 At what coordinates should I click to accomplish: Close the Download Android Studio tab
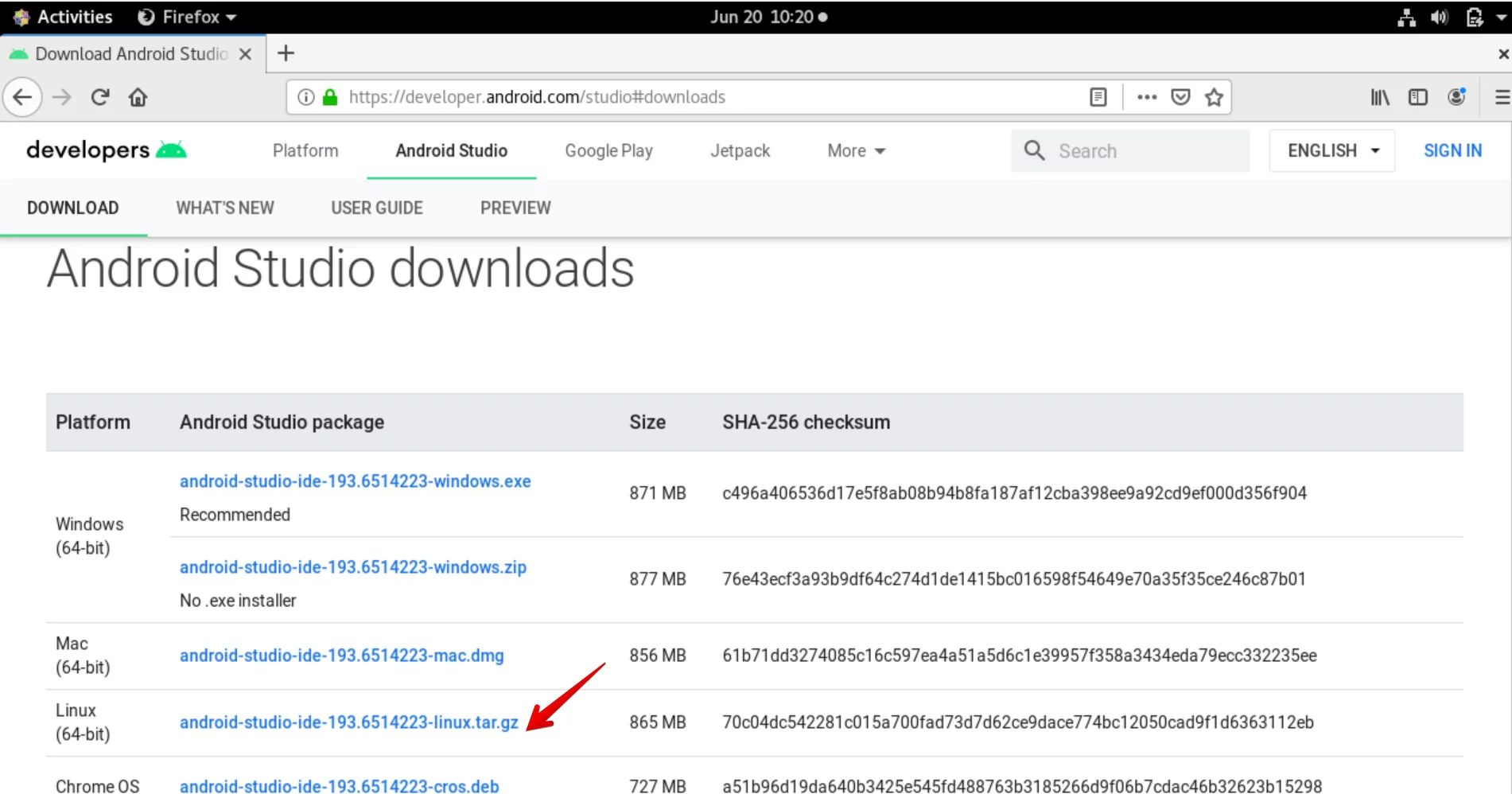click(246, 53)
